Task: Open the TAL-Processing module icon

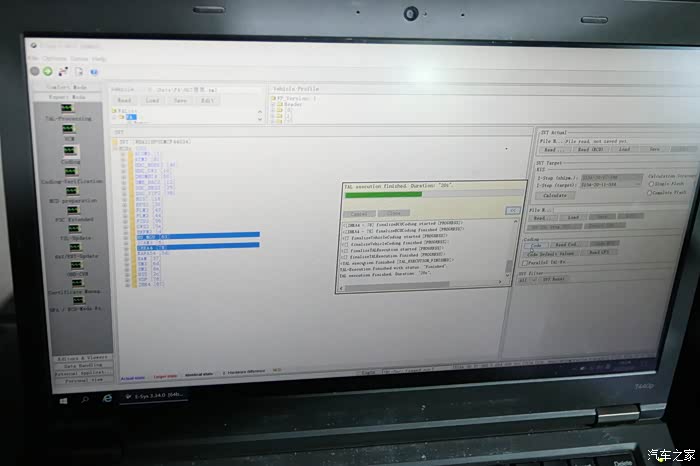Action: [67, 108]
